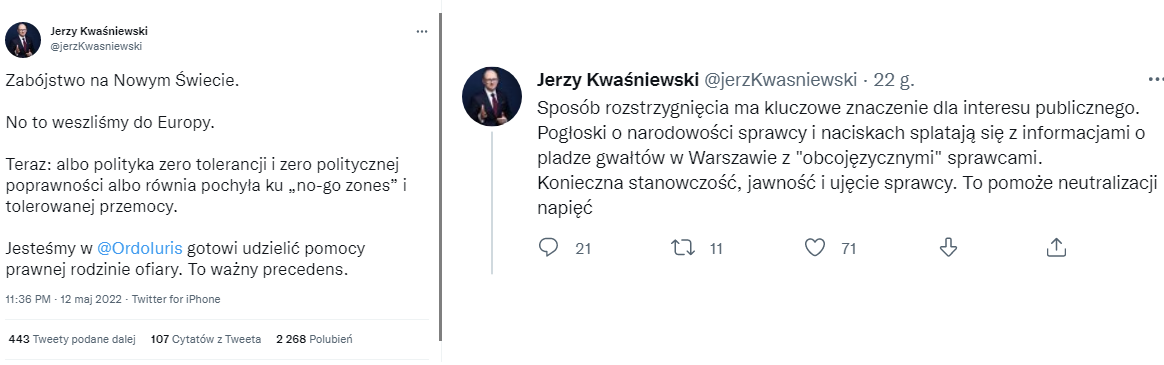View the 107 Cytatów z Tweeta list
Image resolution: width=1164 pixels, height=365 pixels.
pos(206,340)
